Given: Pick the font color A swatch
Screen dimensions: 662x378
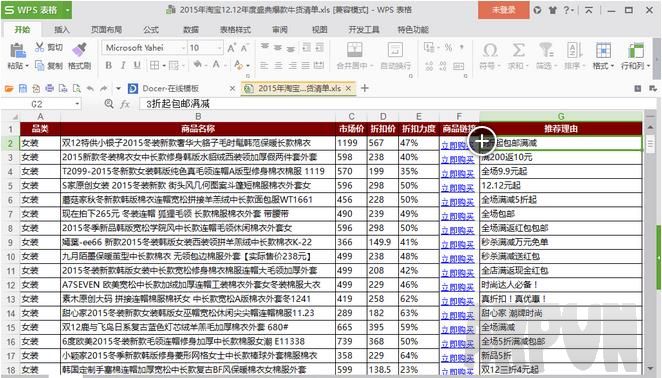Looking at the screenshot, I should (x=216, y=65).
